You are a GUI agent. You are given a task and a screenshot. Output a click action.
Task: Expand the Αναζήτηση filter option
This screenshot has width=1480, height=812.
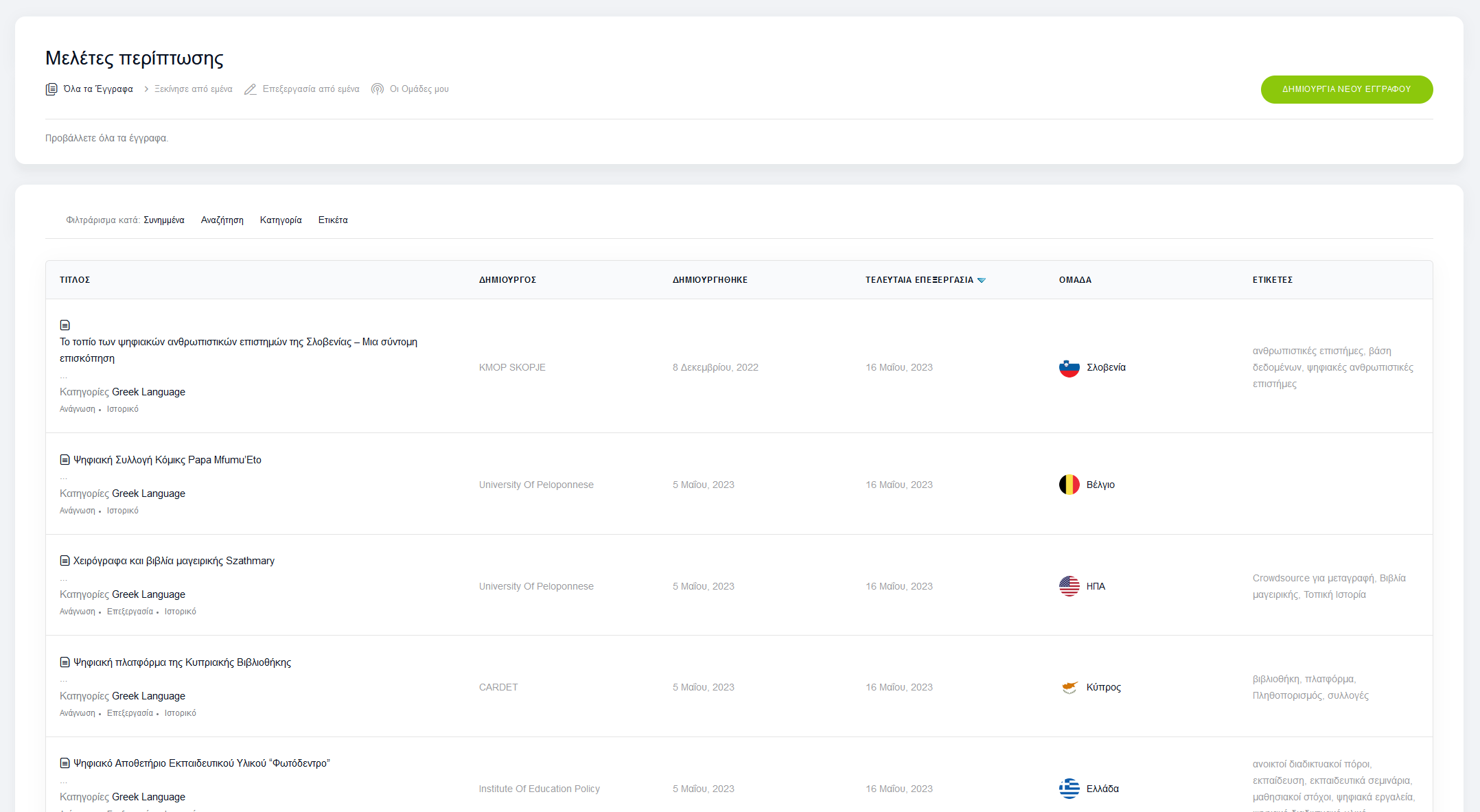click(x=222, y=220)
